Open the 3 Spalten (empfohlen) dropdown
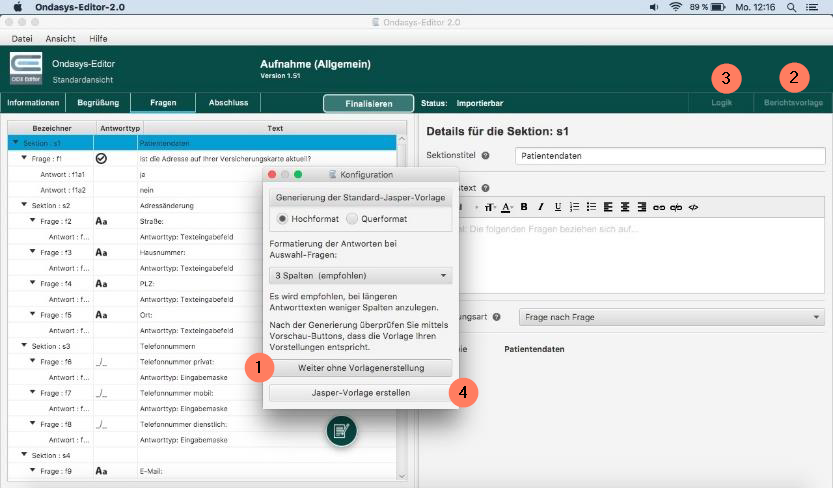Viewport: 834px width, 488px height. point(361,276)
